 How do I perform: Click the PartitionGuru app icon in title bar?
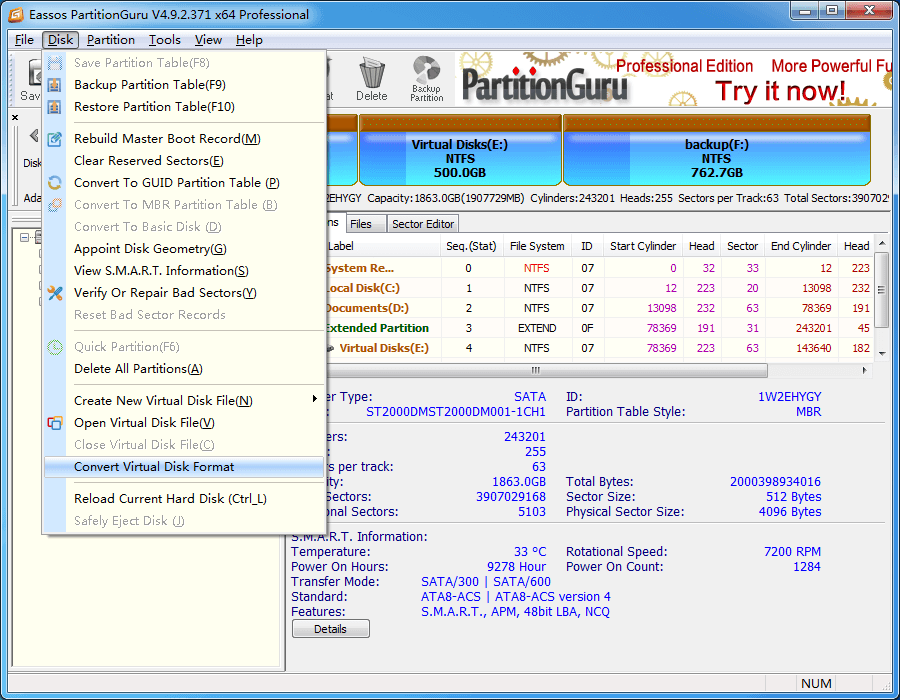click(16, 14)
